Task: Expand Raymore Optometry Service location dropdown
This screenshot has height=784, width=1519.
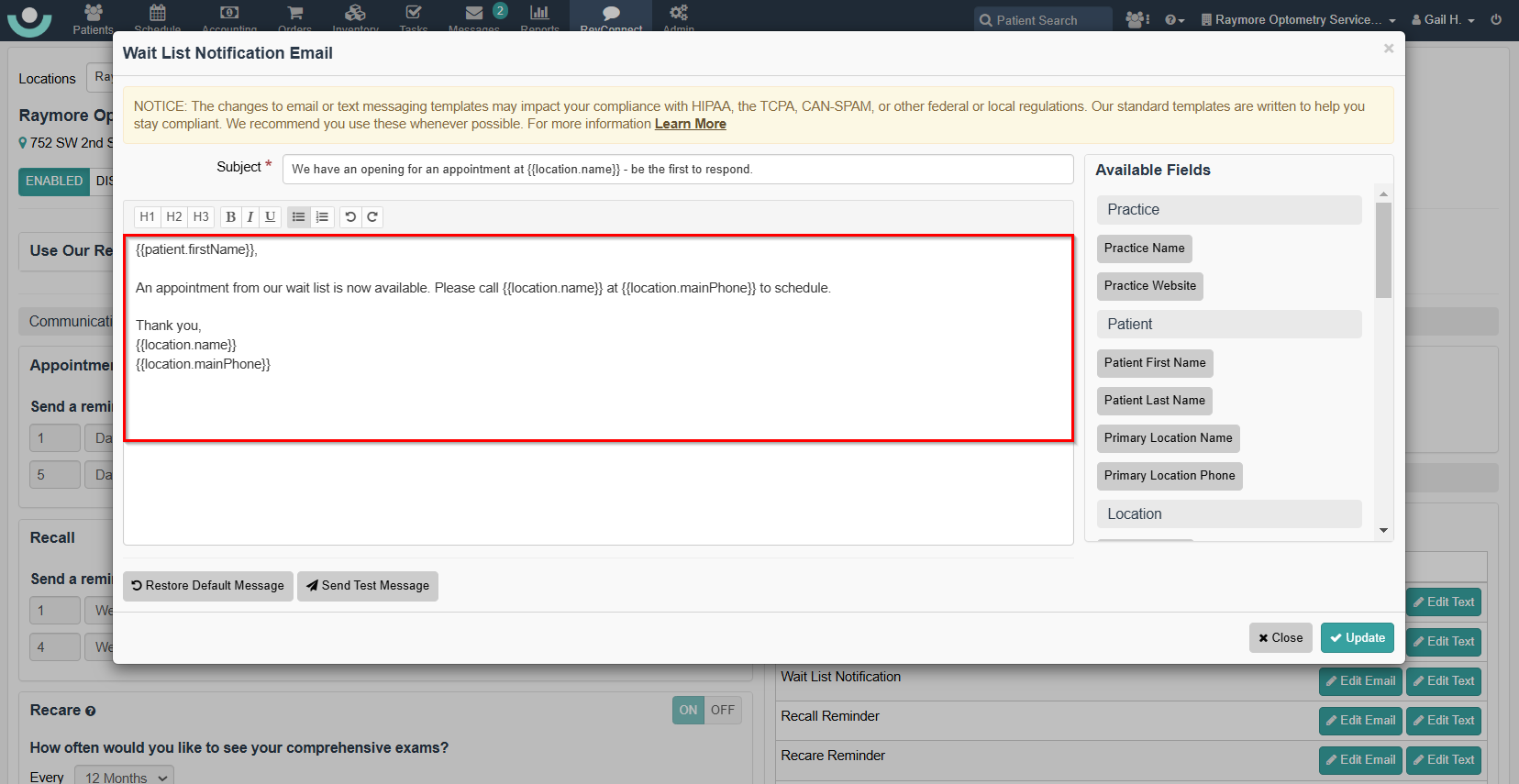Action: (1298, 19)
